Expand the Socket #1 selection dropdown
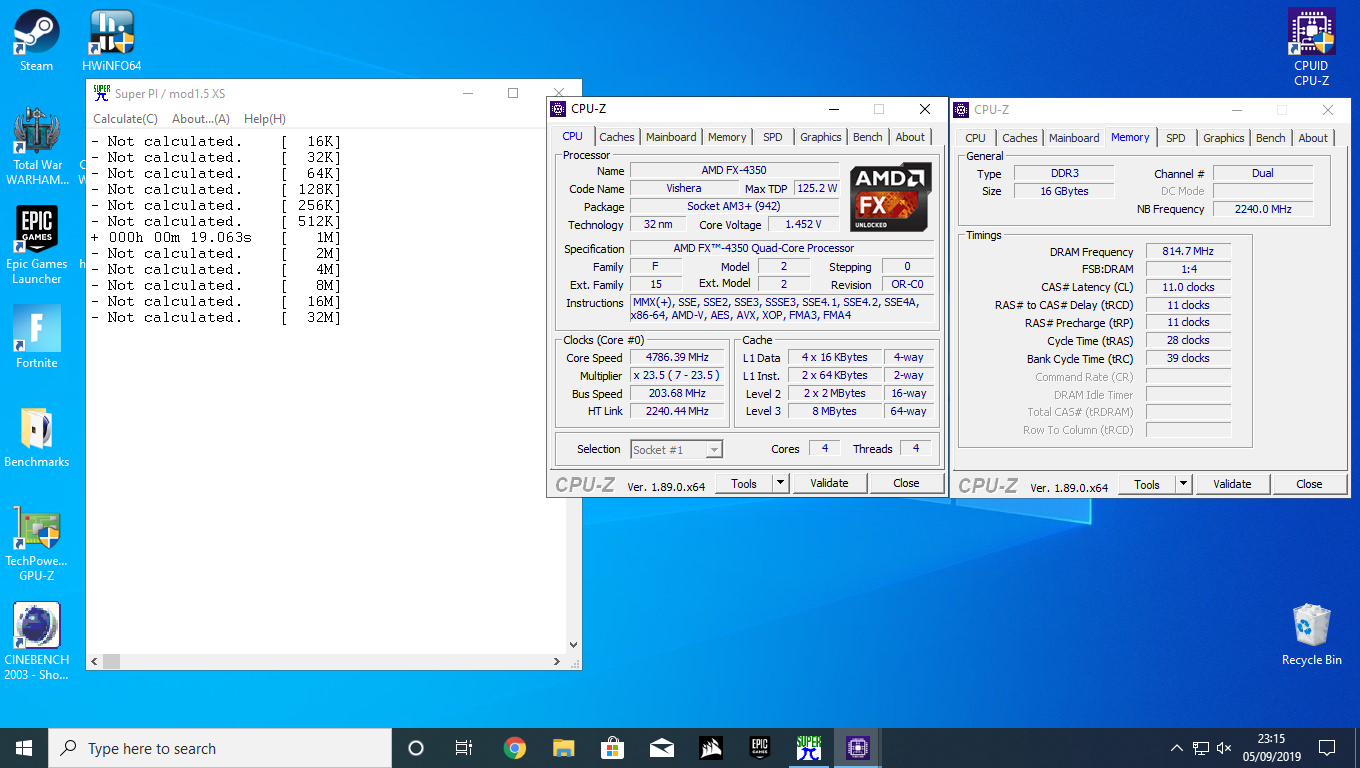Image resolution: width=1360 pixels, height=768 pixels. point(713,450)
